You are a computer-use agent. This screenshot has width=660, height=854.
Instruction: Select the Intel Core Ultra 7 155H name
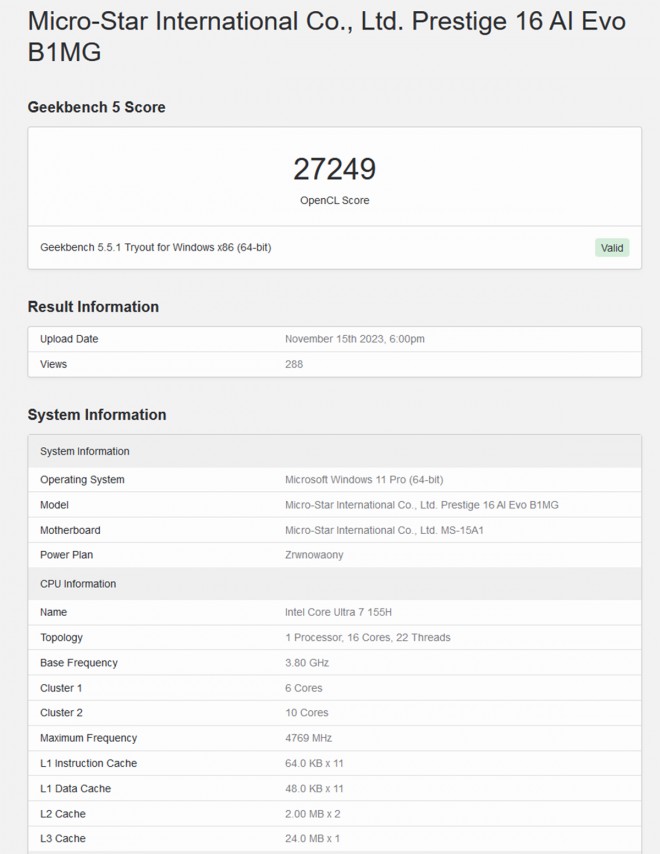[345, 612]
